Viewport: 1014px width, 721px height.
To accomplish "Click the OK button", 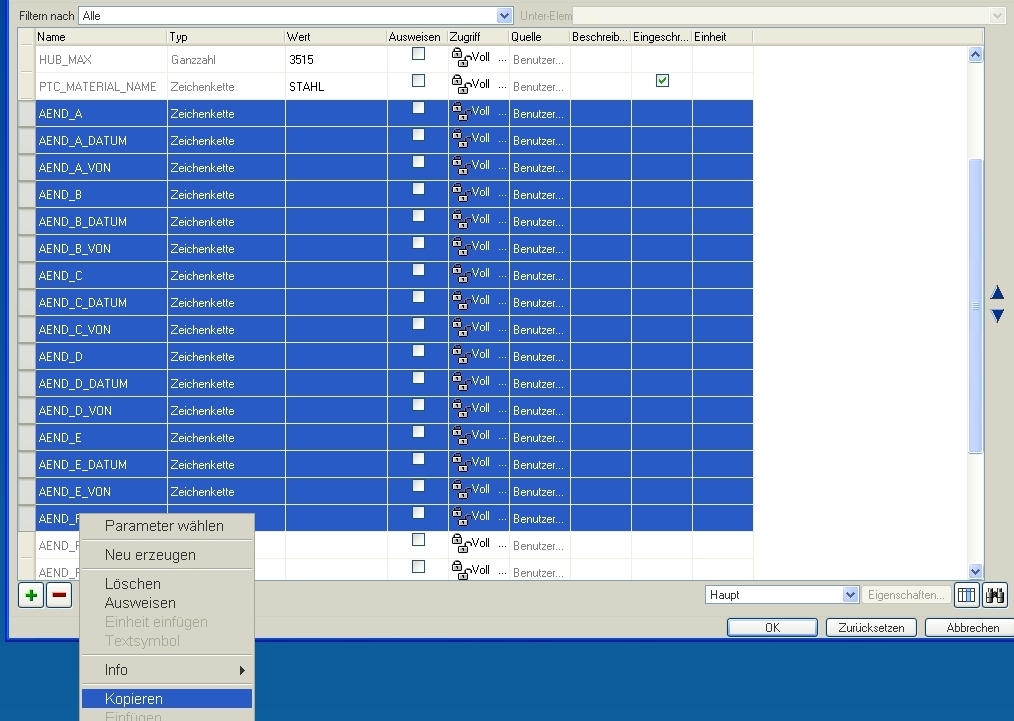I will pos(772,628).
